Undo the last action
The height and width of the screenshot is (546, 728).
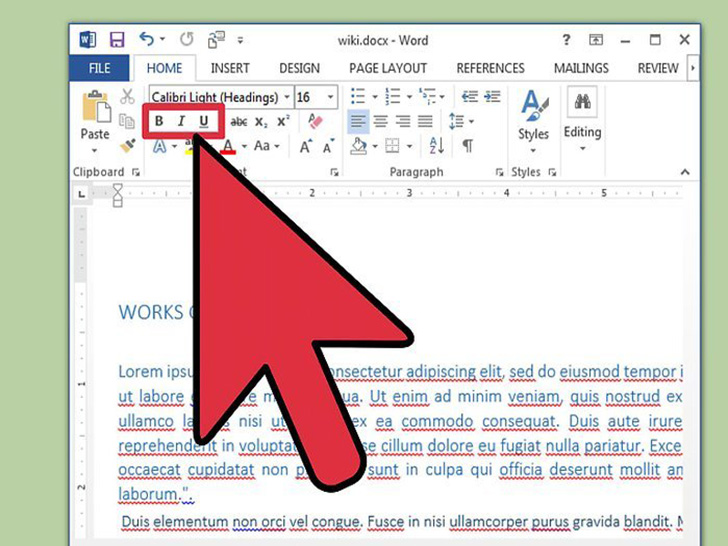(x=146, y=39)
